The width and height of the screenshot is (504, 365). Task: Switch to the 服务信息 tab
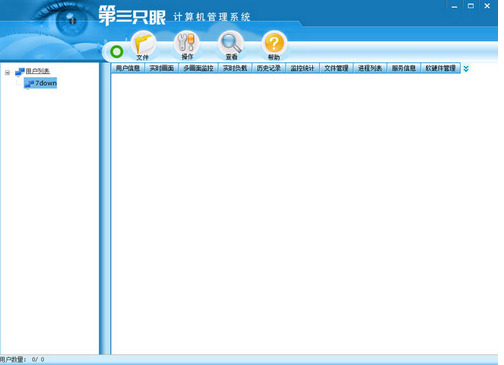point(403,68)
